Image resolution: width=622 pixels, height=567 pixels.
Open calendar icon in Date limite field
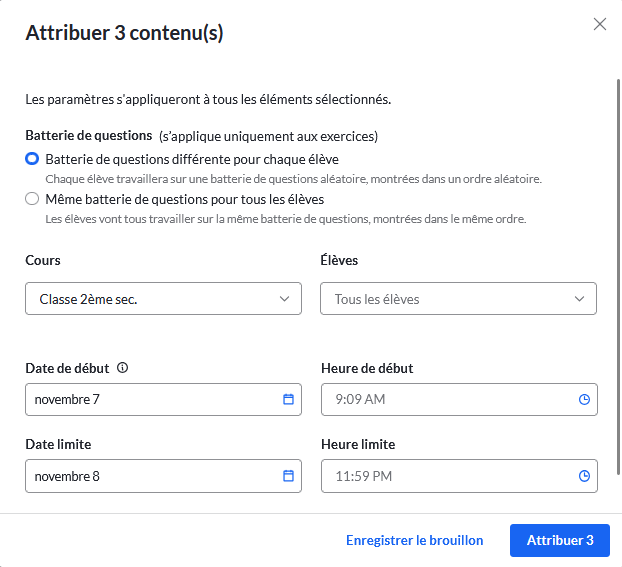pyautogui.click(x=288, y=476)
